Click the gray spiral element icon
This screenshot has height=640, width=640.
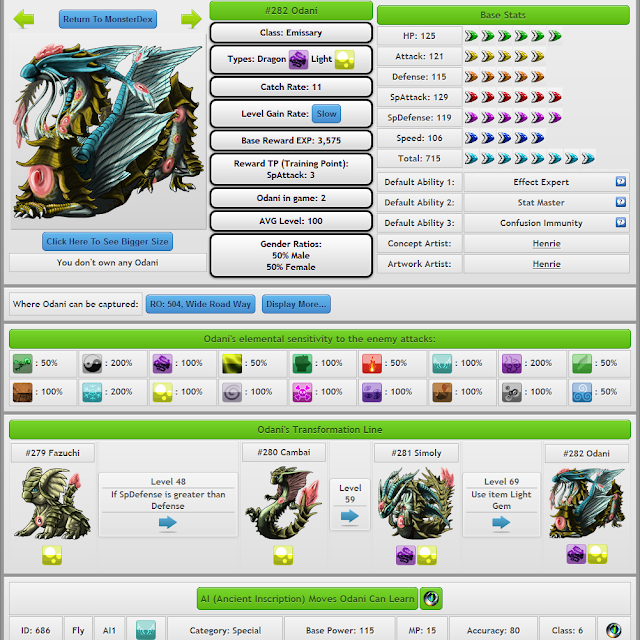(x=232, y=392)
